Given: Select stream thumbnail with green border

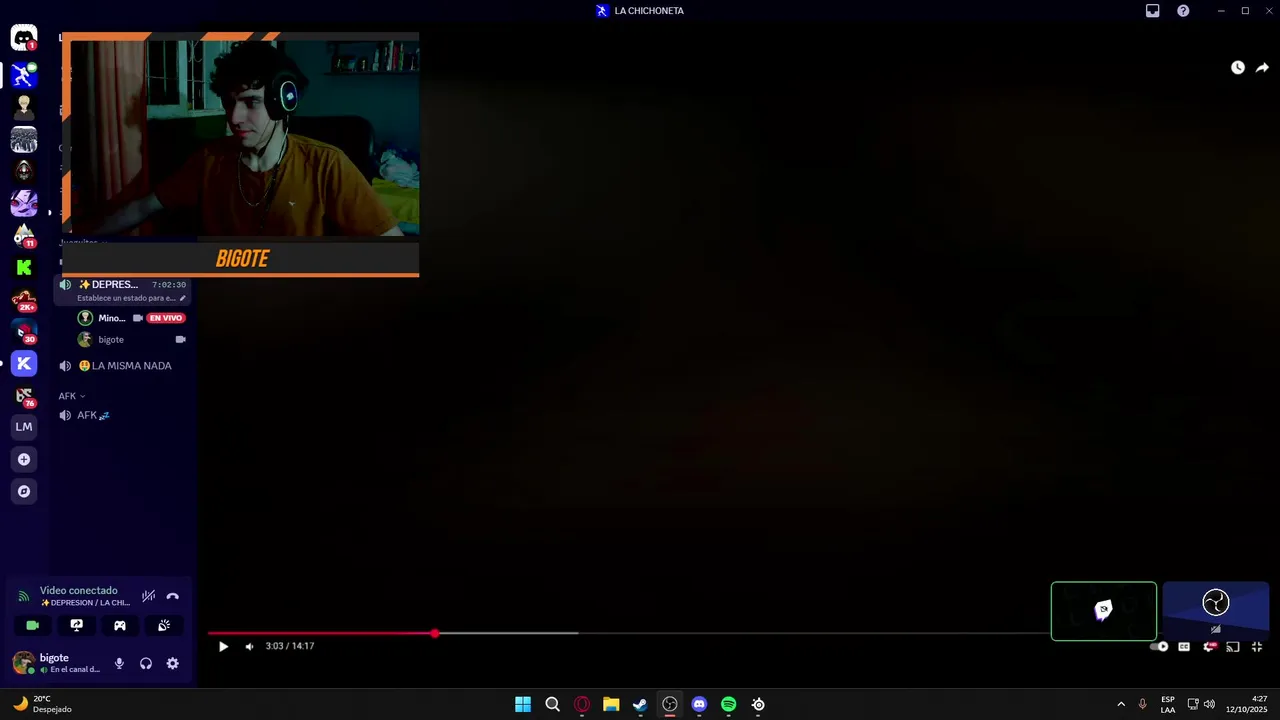Looking at the screenshot, I should pos(1104,611).
